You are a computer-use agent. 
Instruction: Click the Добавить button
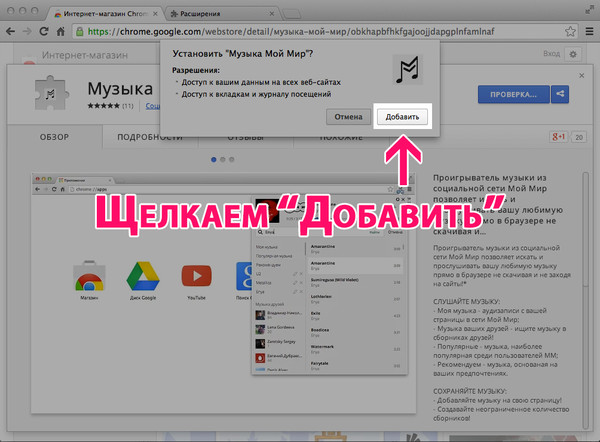tap(402, 117)
